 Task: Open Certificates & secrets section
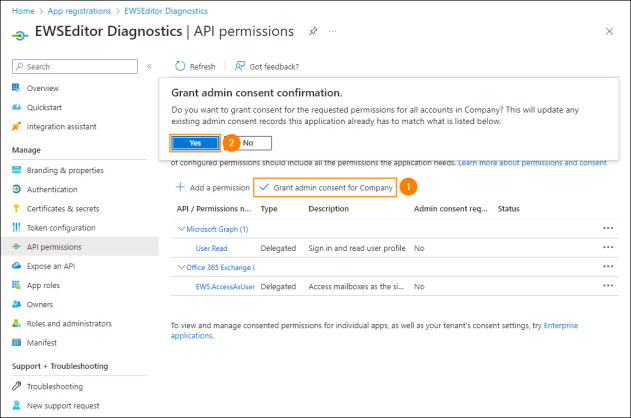pyautogui.click(x=63, y=209)
